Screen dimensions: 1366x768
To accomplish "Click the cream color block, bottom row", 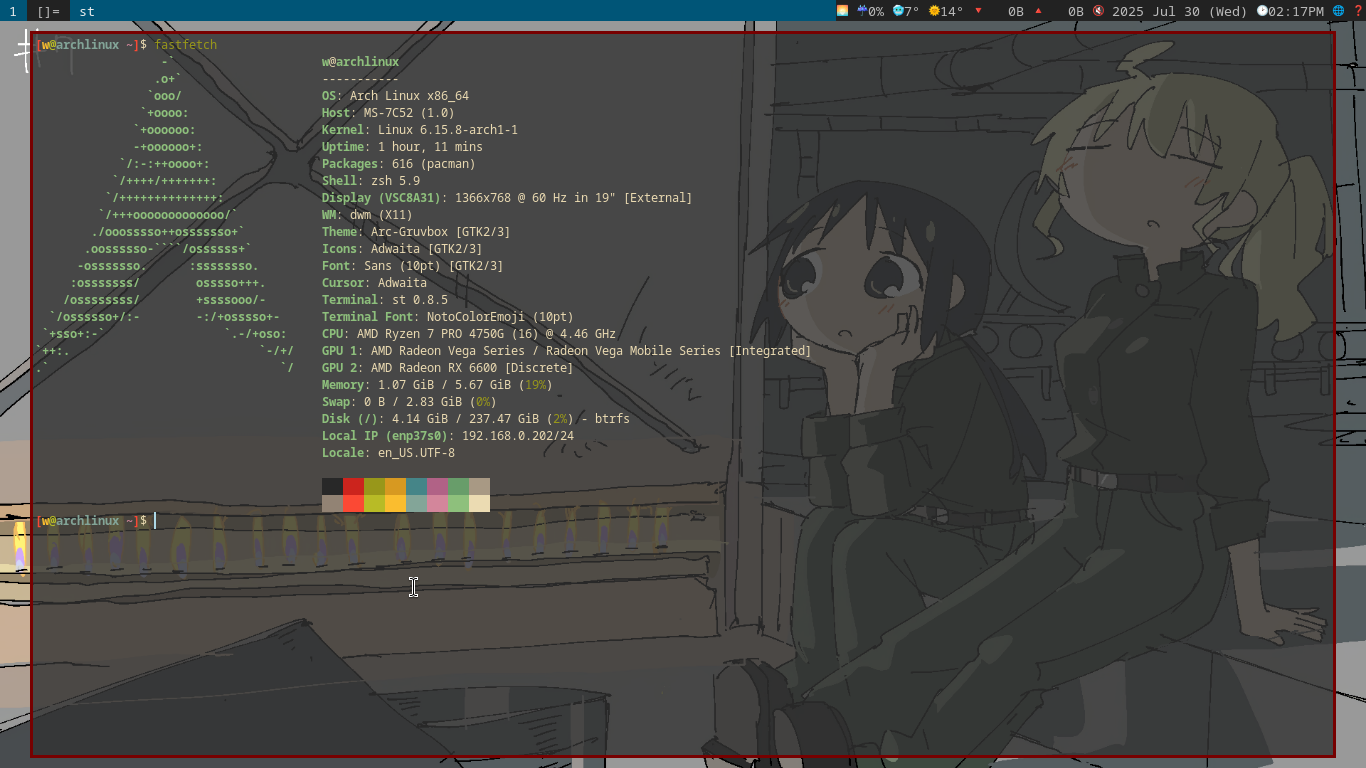I will 479,503.
